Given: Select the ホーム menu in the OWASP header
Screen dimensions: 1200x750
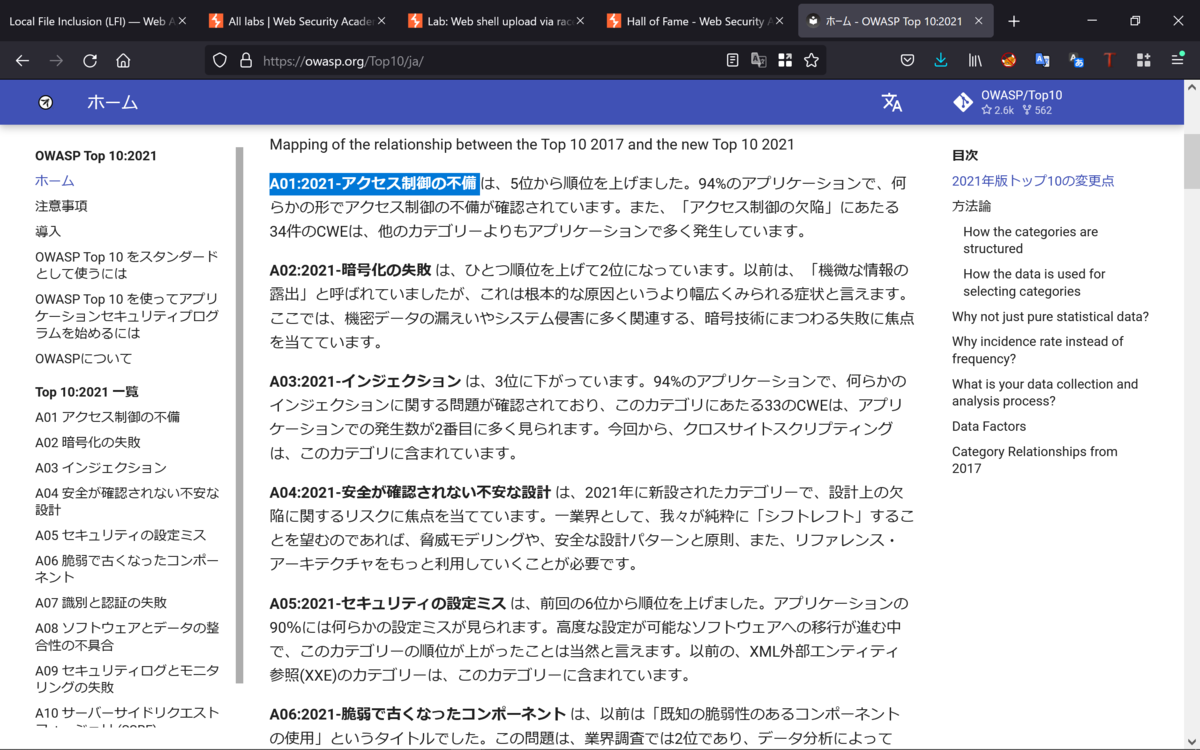Looking at the screenshot, I should (x=112, y=102).
